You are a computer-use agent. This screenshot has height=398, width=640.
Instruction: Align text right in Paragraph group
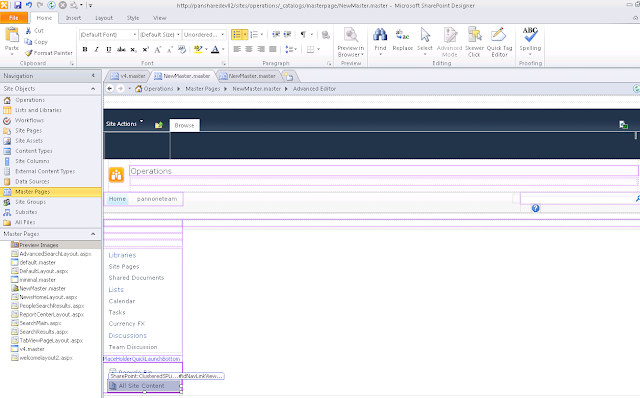pyautogui.click(x=261, y=49)
